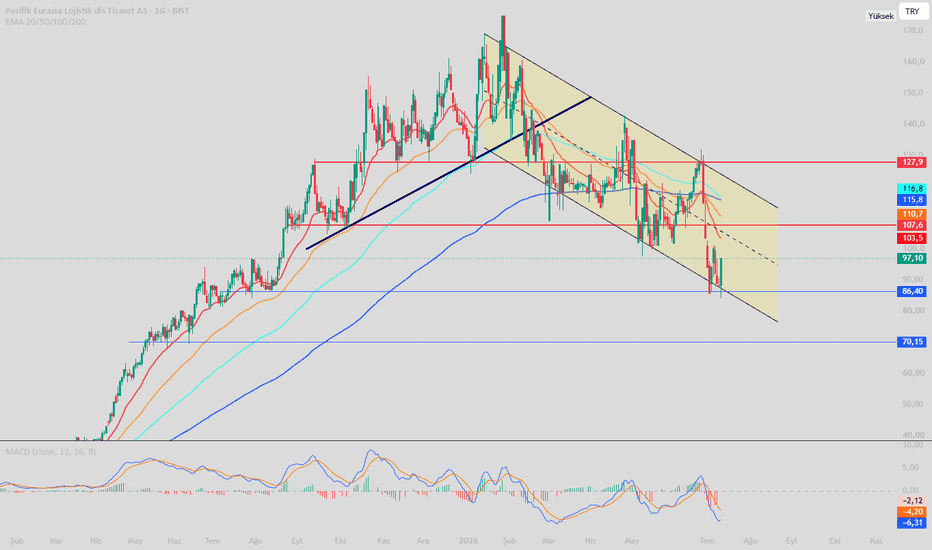Screen dimensions: 932x550
Task: Click the 60,00 price scale value
Action: click(912, 373)
